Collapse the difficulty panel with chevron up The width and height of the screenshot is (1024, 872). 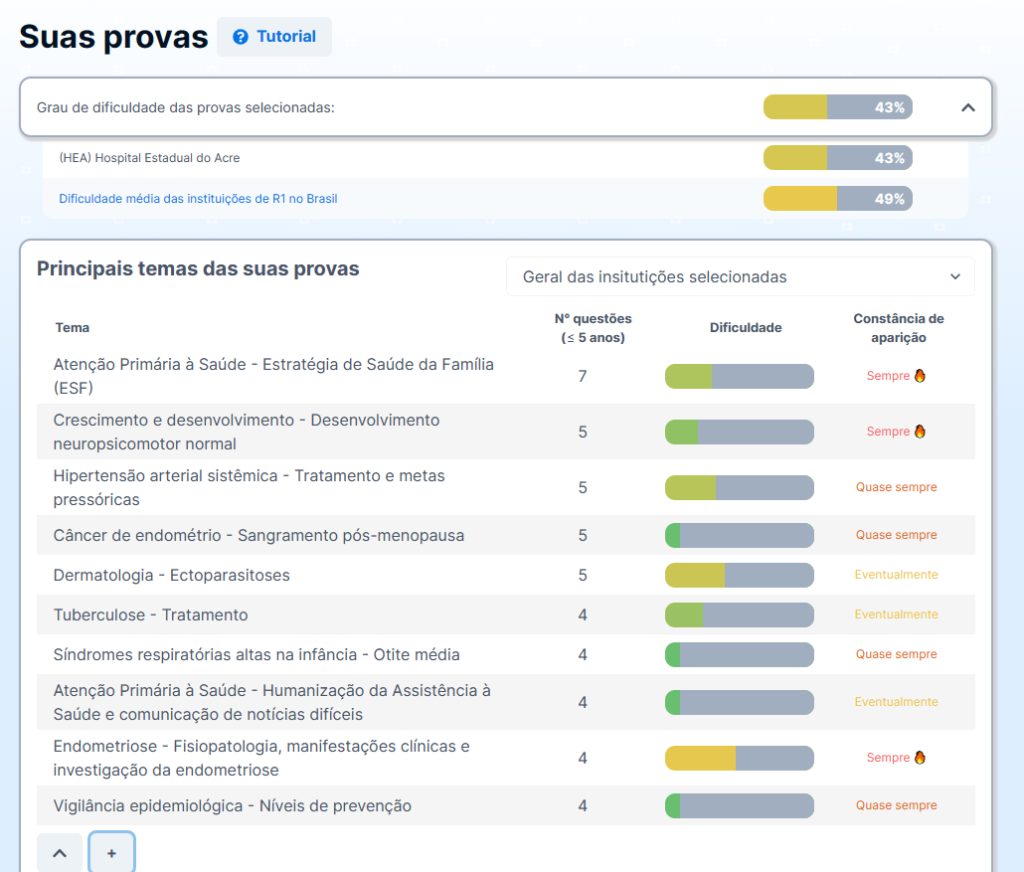(x=967, y=107)
